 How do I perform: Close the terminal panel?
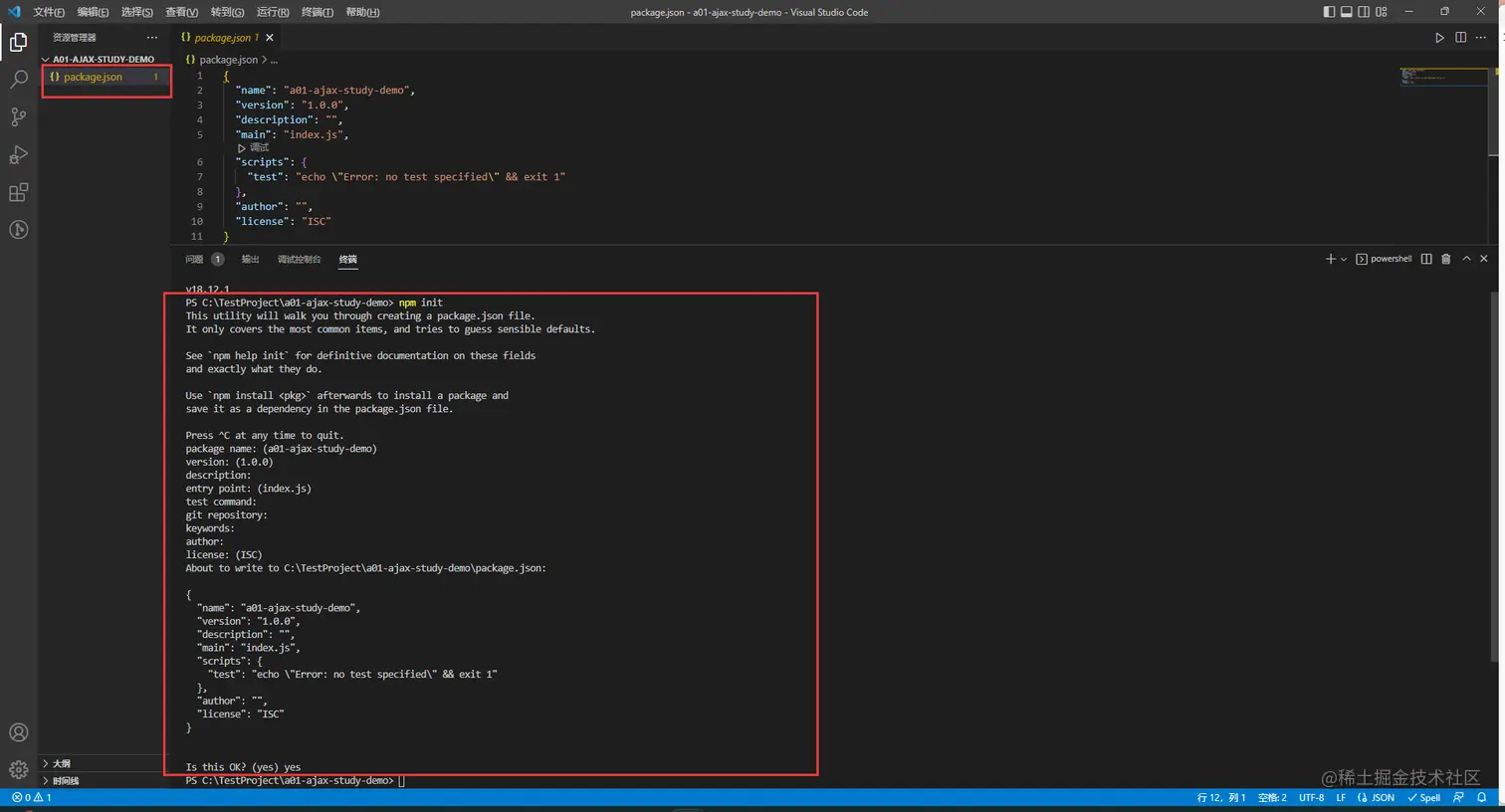click(1484, 259)
